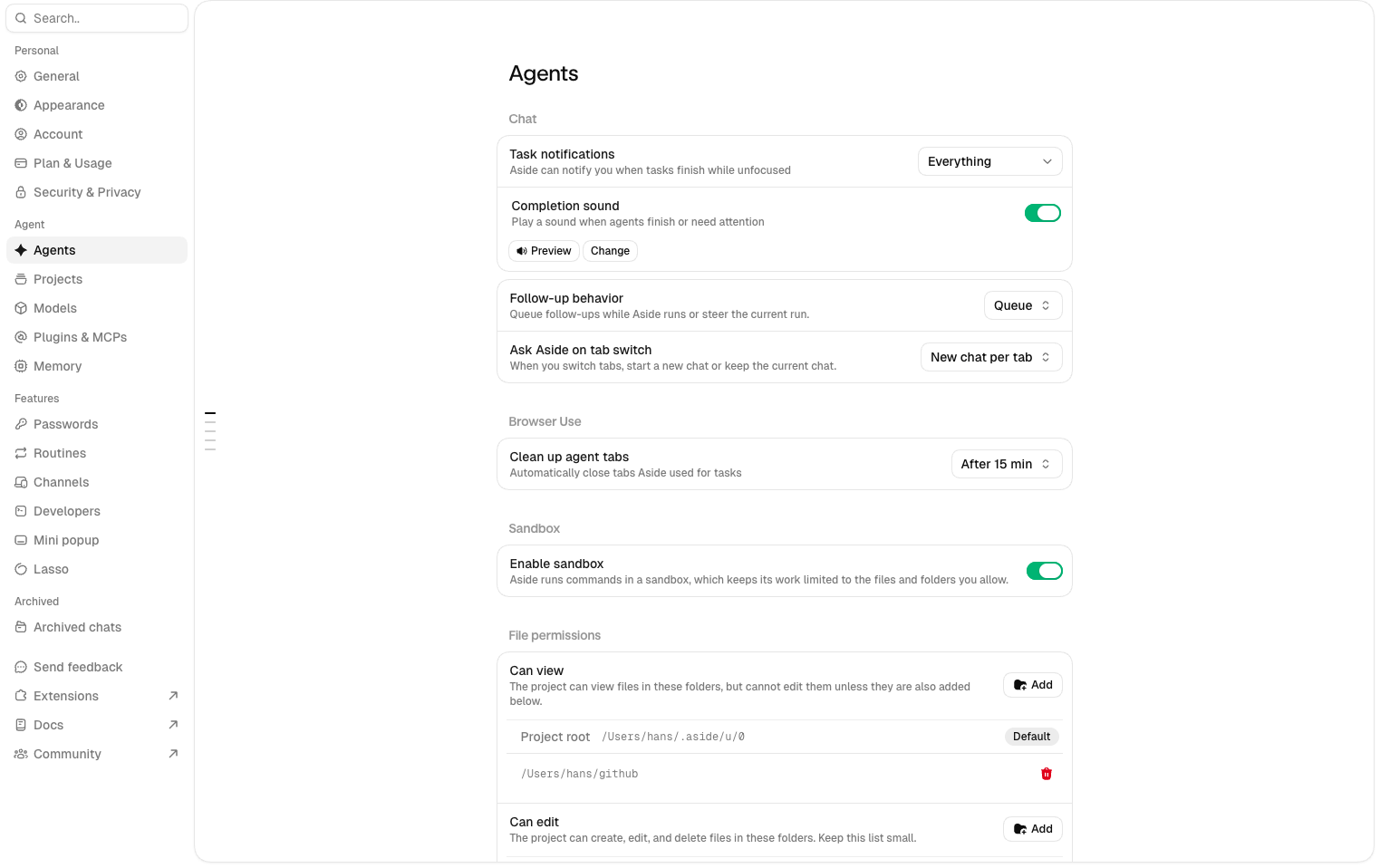Toggle the Completion sound switch off

[1043, 213]
